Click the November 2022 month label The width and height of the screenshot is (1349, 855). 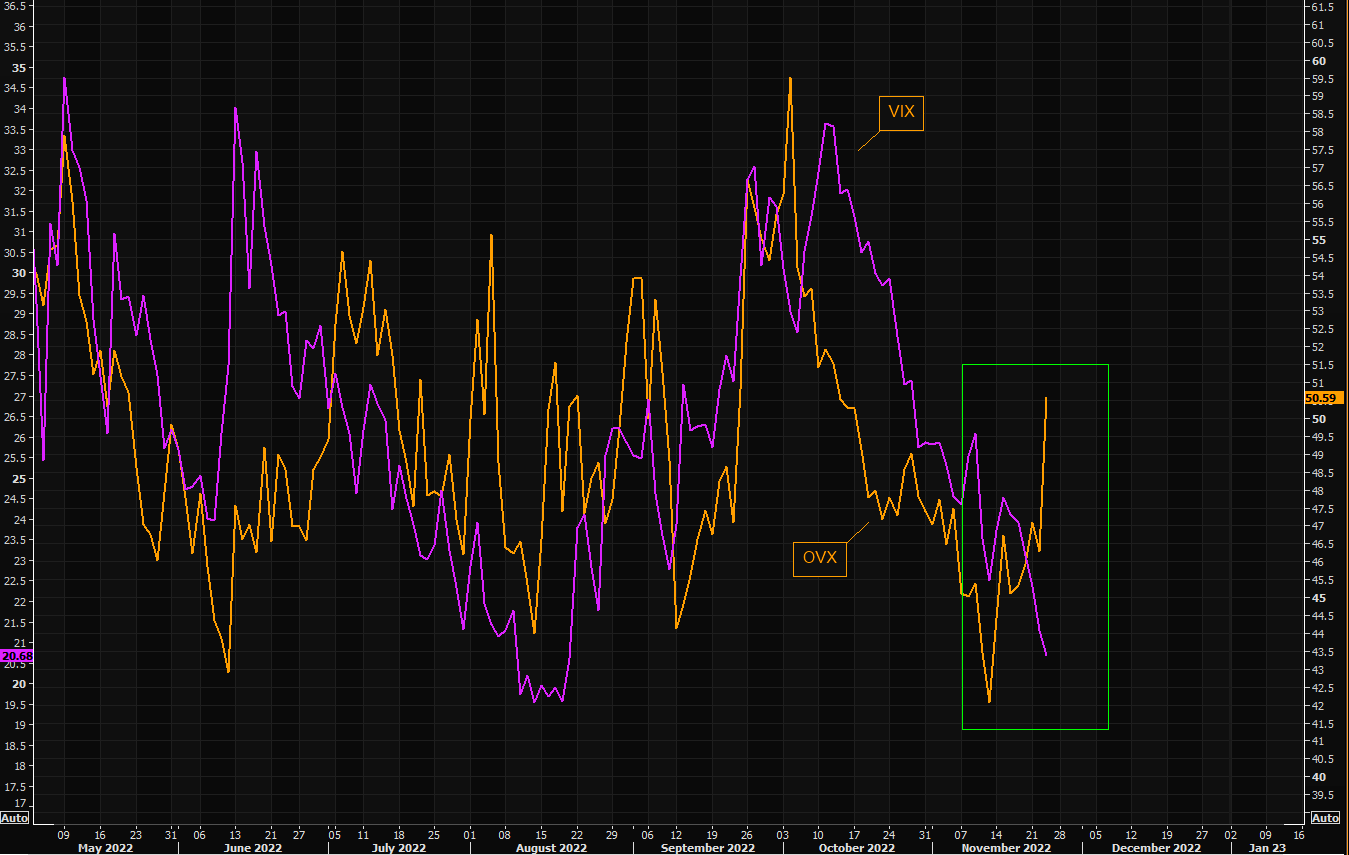1007,847
